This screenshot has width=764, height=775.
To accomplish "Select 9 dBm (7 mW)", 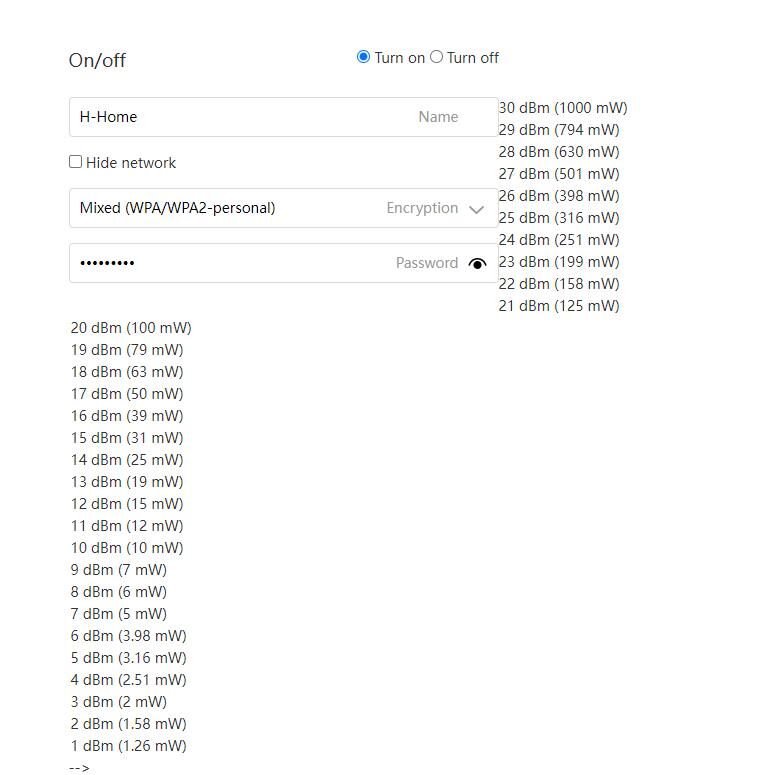I will point(119,570).
